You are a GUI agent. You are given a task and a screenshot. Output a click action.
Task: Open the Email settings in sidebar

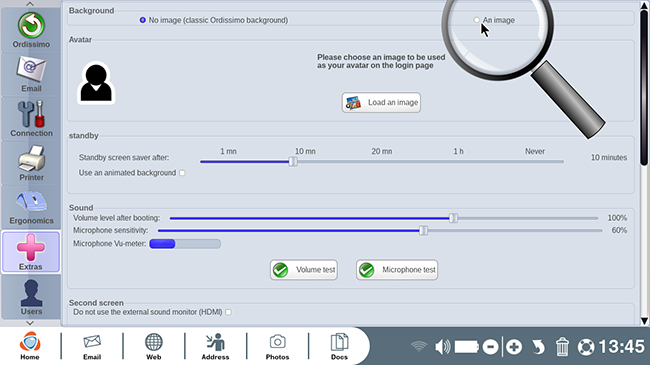(x=31, y=75)
